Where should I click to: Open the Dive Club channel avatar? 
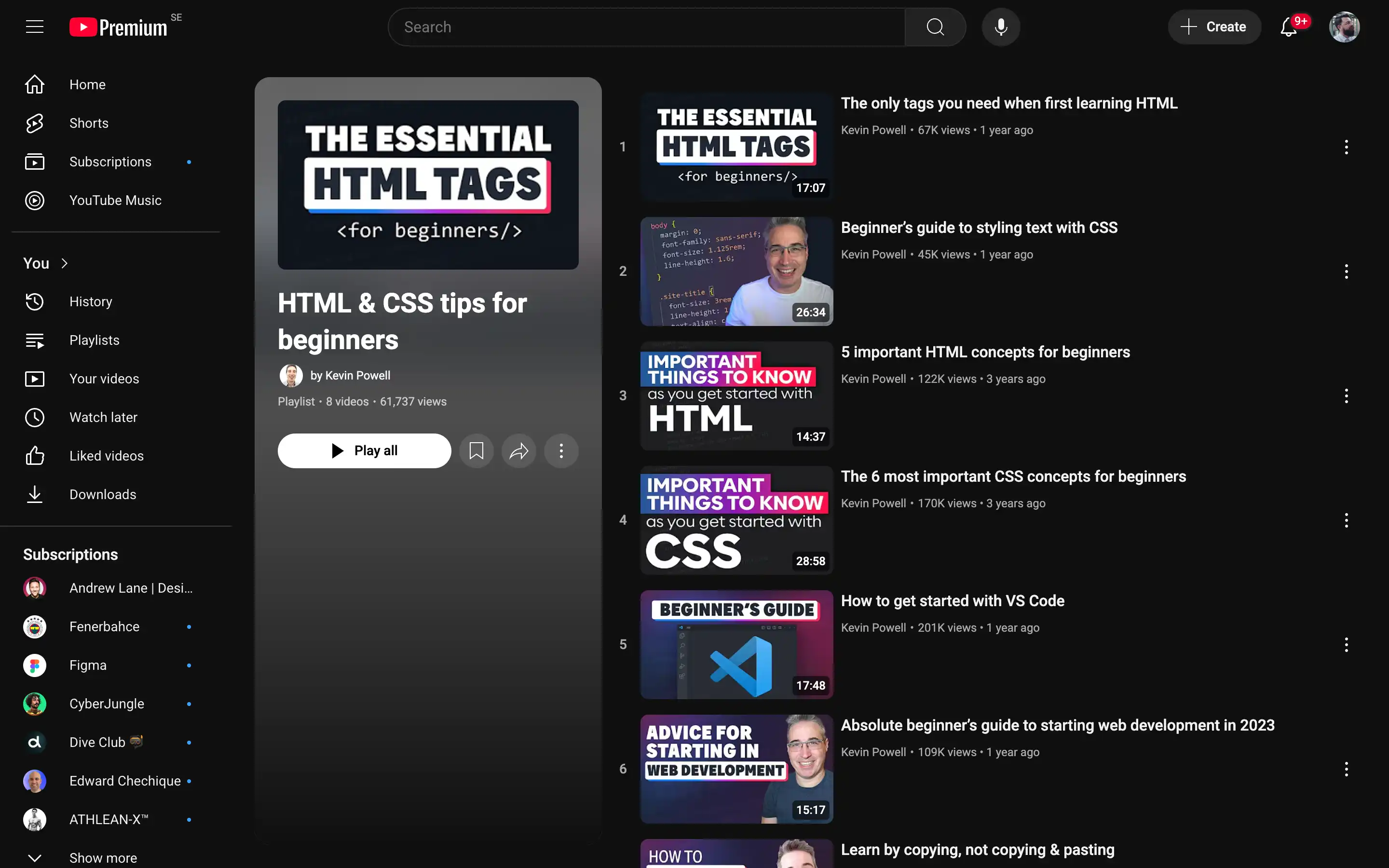pyautogui.click(x=34, y=742)
